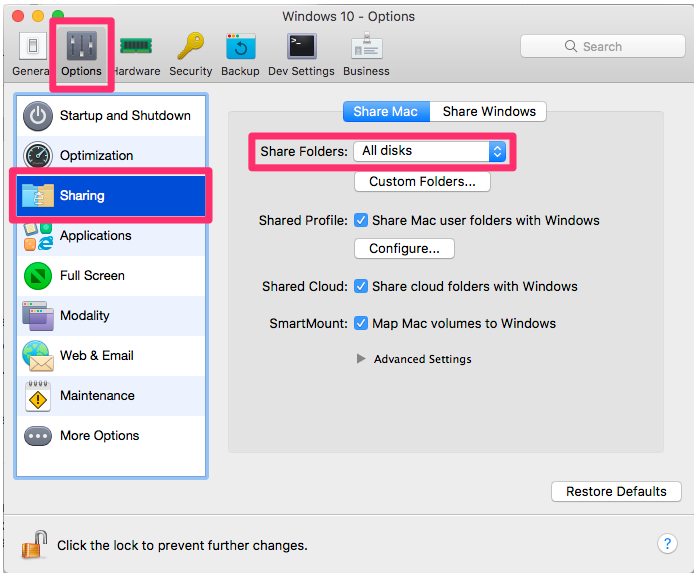
Task: Select the Applications label in sidebar
Action: coord(96,236)
